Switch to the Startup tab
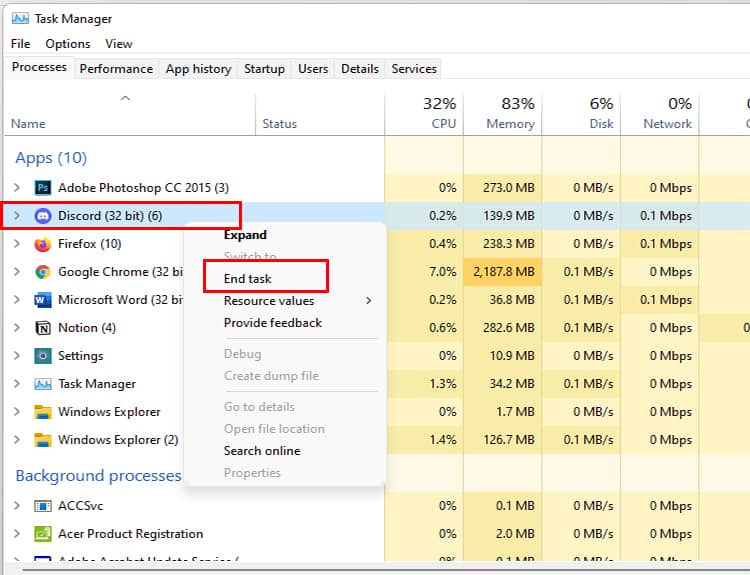Viewport: 750px width, 575px height. pos(265,69)
